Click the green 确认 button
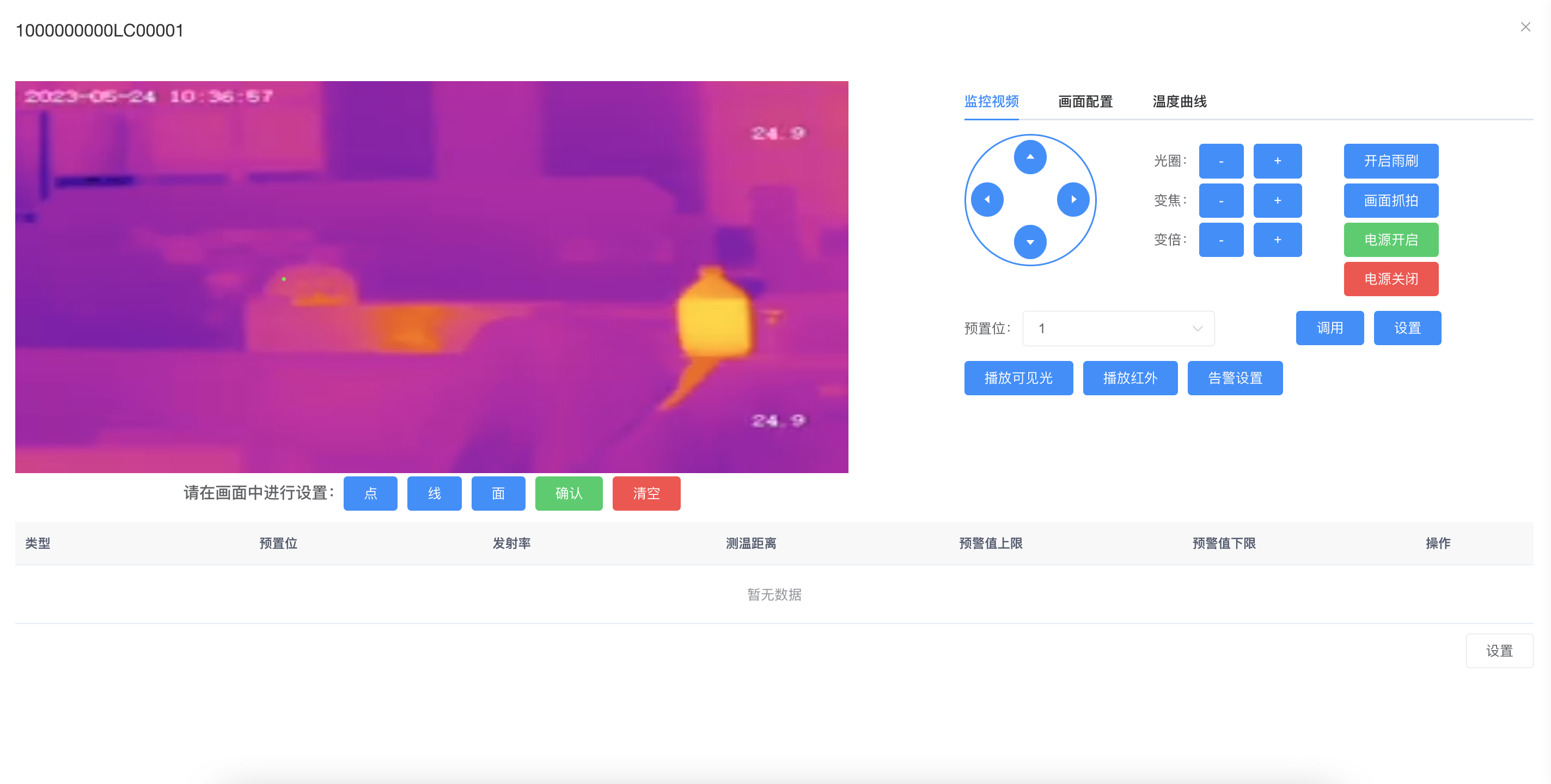1551x784 pixels. click(569, 493)
